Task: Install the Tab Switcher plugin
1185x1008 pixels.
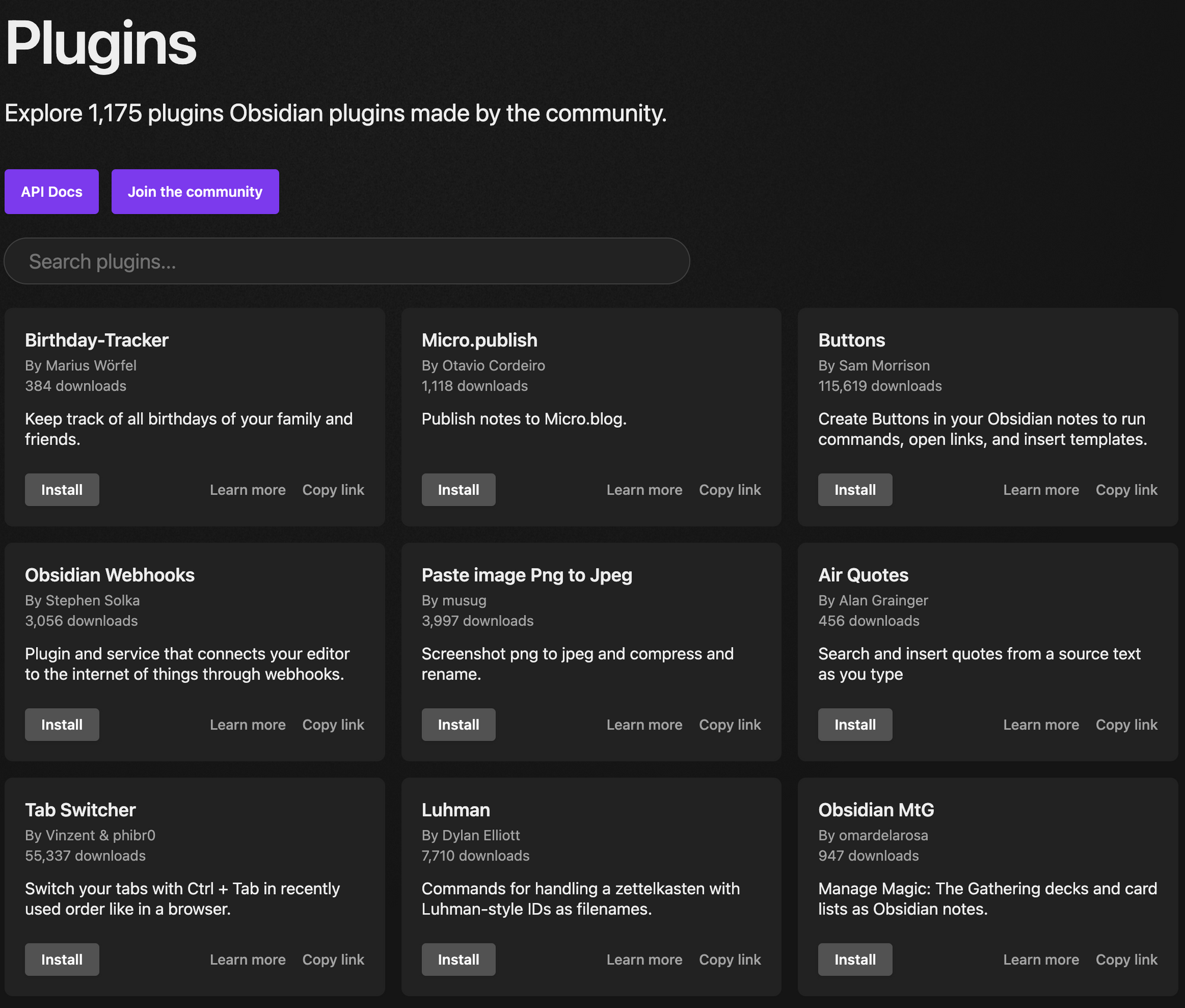Action: tap(62, 959)
